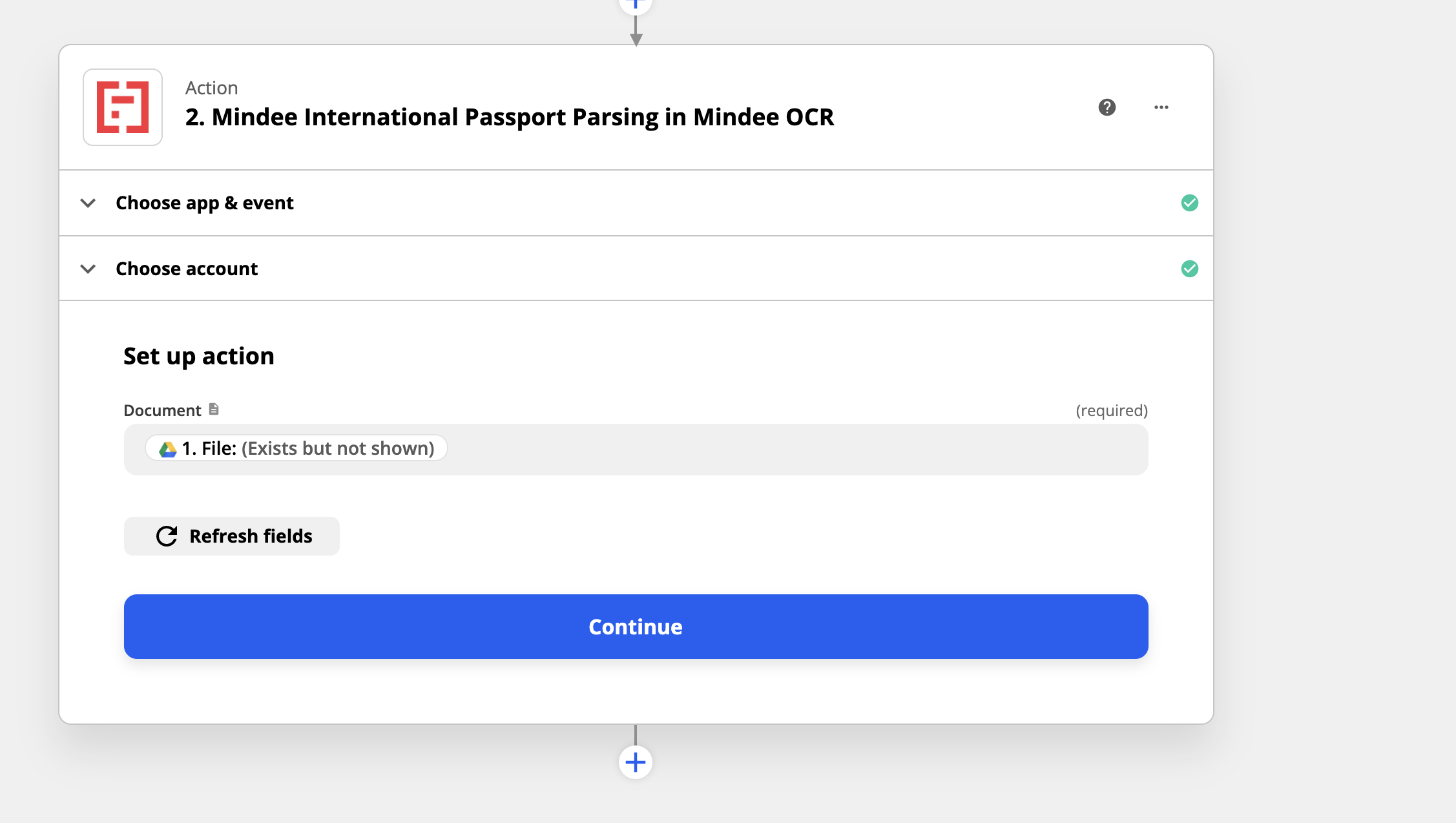The width and height of the screenshot is (1456, 823).
Task: Click the step title Mindee International Passport Parsing
Action: pyautogui.click(x=509, y=117)
